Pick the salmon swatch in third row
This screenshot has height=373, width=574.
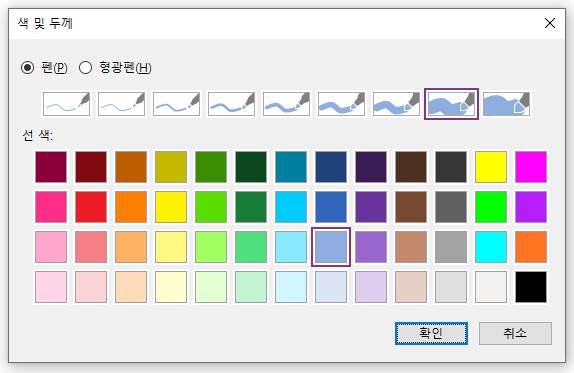click(91, 247)
